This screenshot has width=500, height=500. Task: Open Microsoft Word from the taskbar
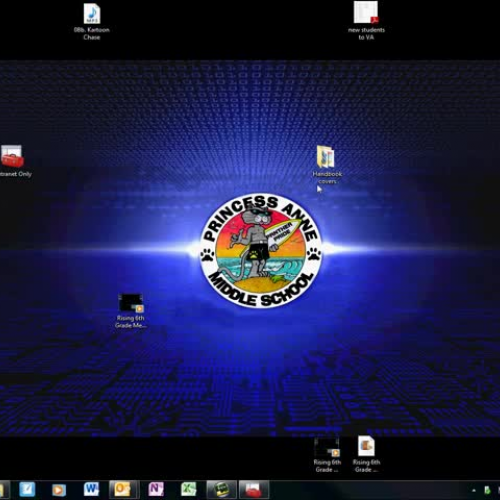91,489
